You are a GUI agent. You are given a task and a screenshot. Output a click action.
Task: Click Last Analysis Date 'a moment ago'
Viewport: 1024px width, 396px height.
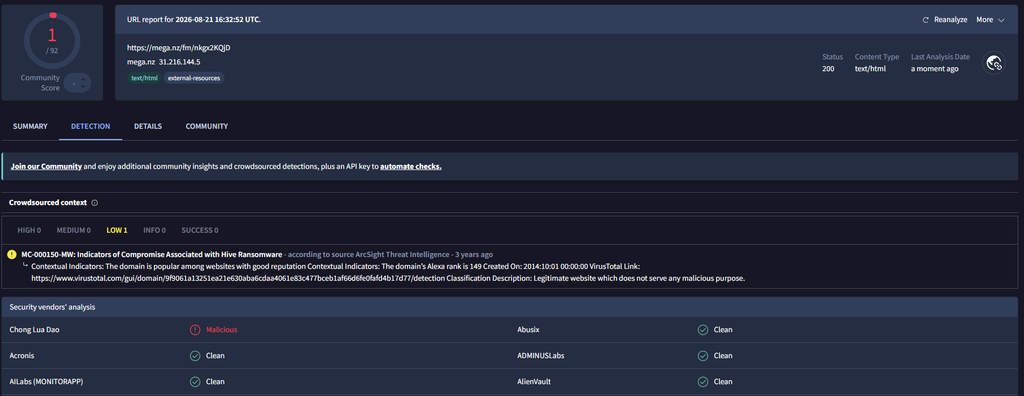click(x=935, y=69)
